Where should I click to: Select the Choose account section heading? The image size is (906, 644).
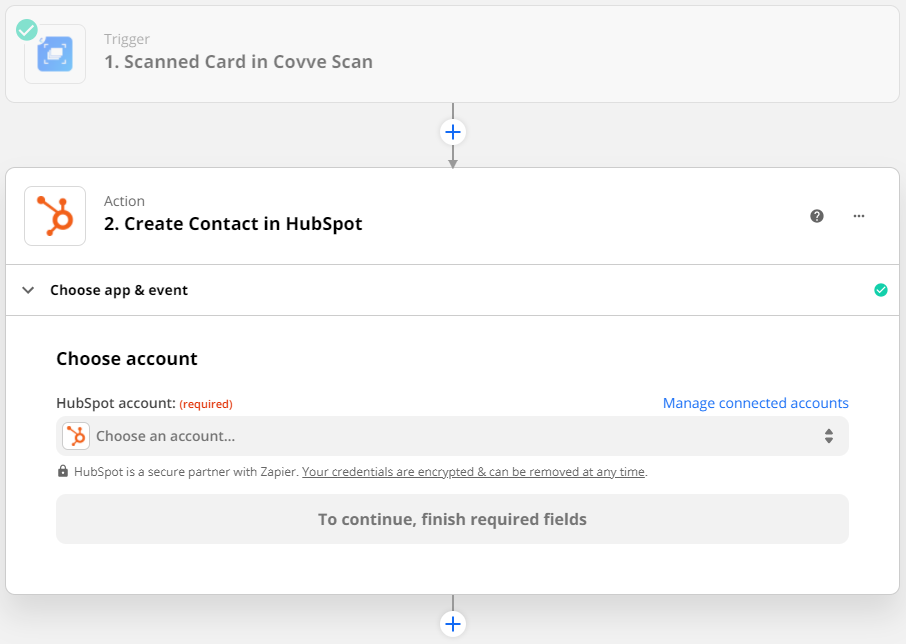coord(127,358)
